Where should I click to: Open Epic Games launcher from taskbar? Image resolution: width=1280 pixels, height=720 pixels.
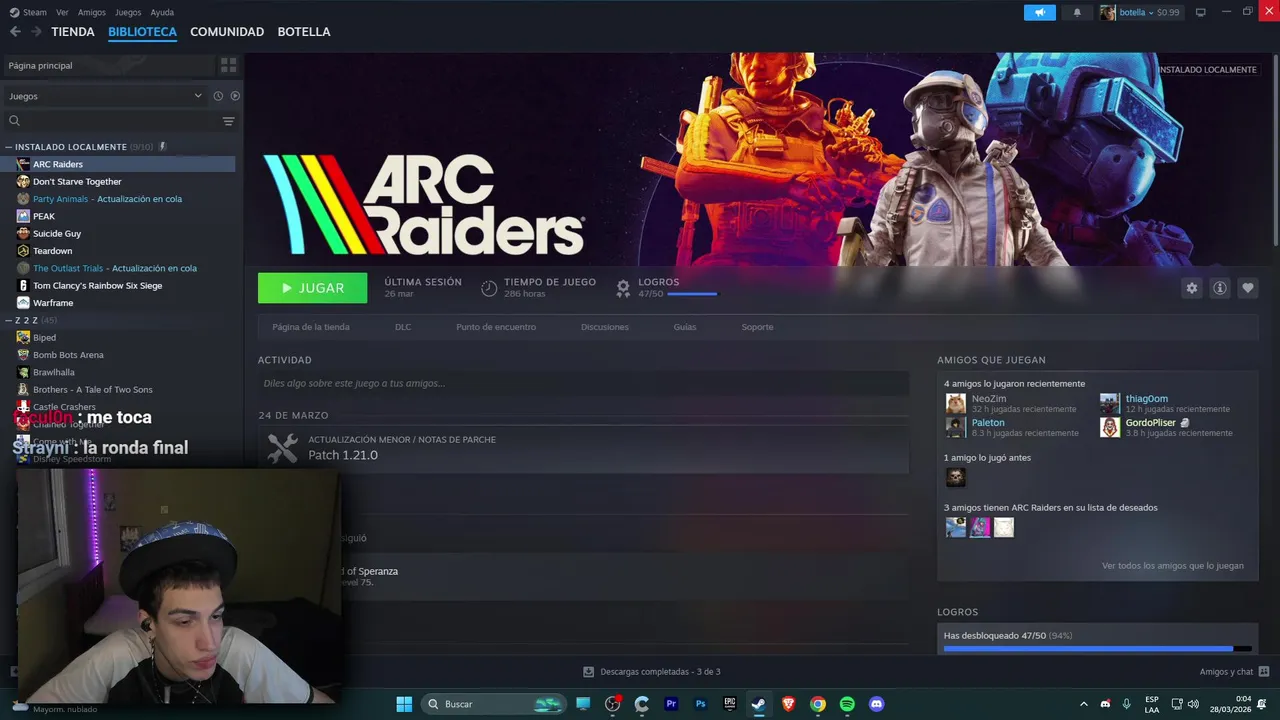pyautogui.click(x=730, y=704)
